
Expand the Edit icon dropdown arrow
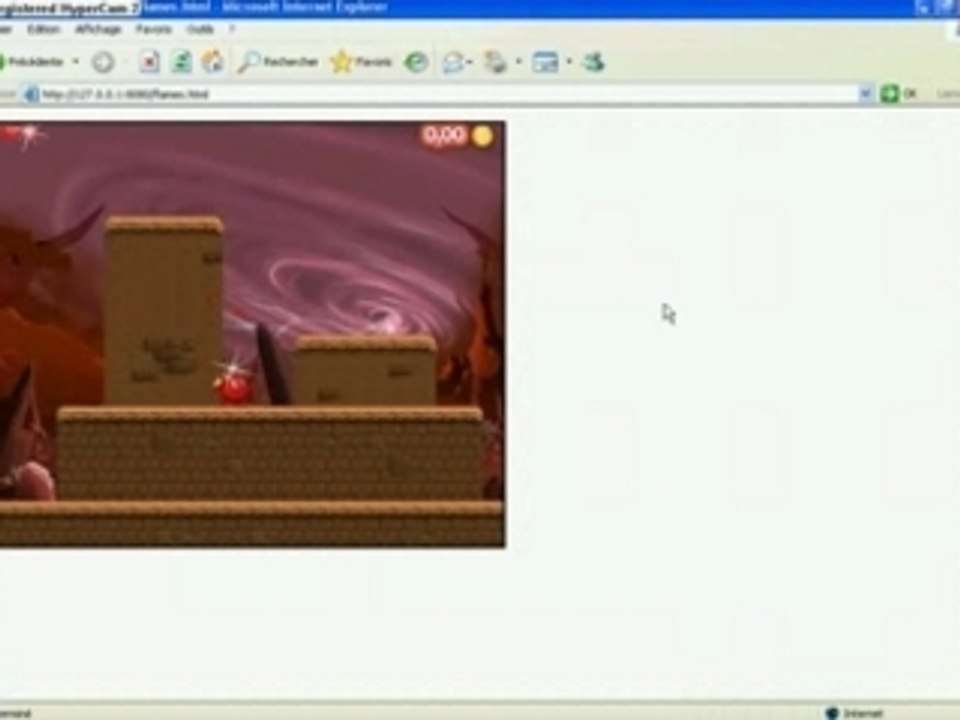pos(569,62)
